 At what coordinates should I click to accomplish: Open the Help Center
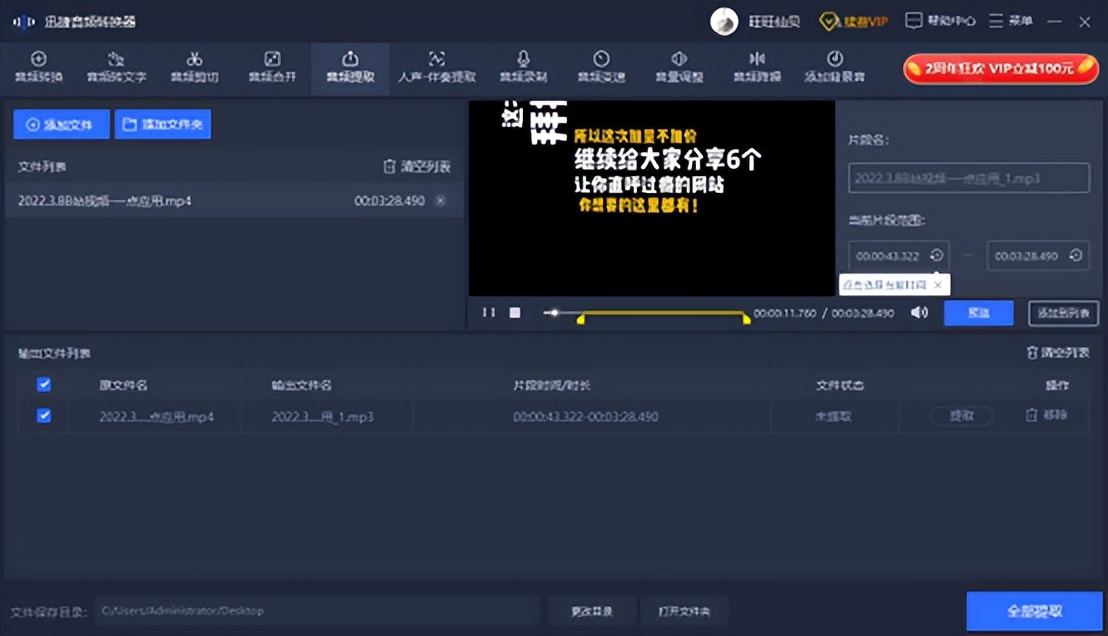point(940,21)
